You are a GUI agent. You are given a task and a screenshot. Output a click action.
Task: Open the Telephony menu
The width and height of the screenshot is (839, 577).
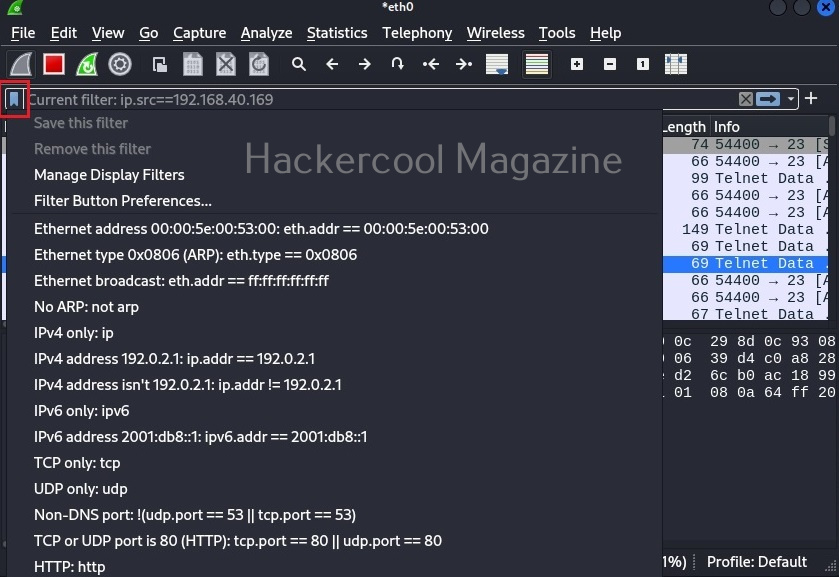pyautogui.click(x=417, y=33)
